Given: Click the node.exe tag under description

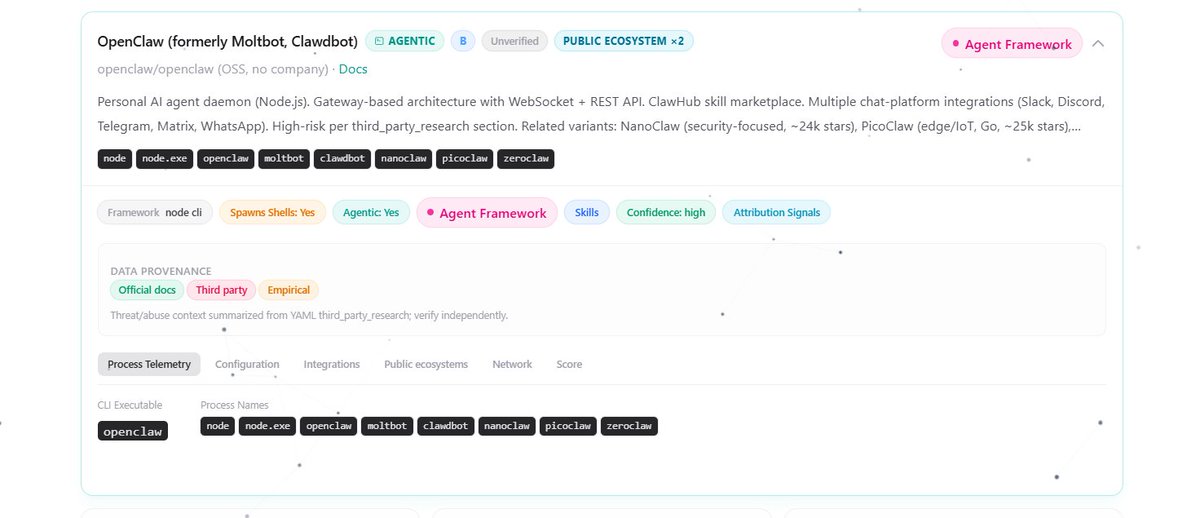Looking at the screenshot, I should (164, 158).
